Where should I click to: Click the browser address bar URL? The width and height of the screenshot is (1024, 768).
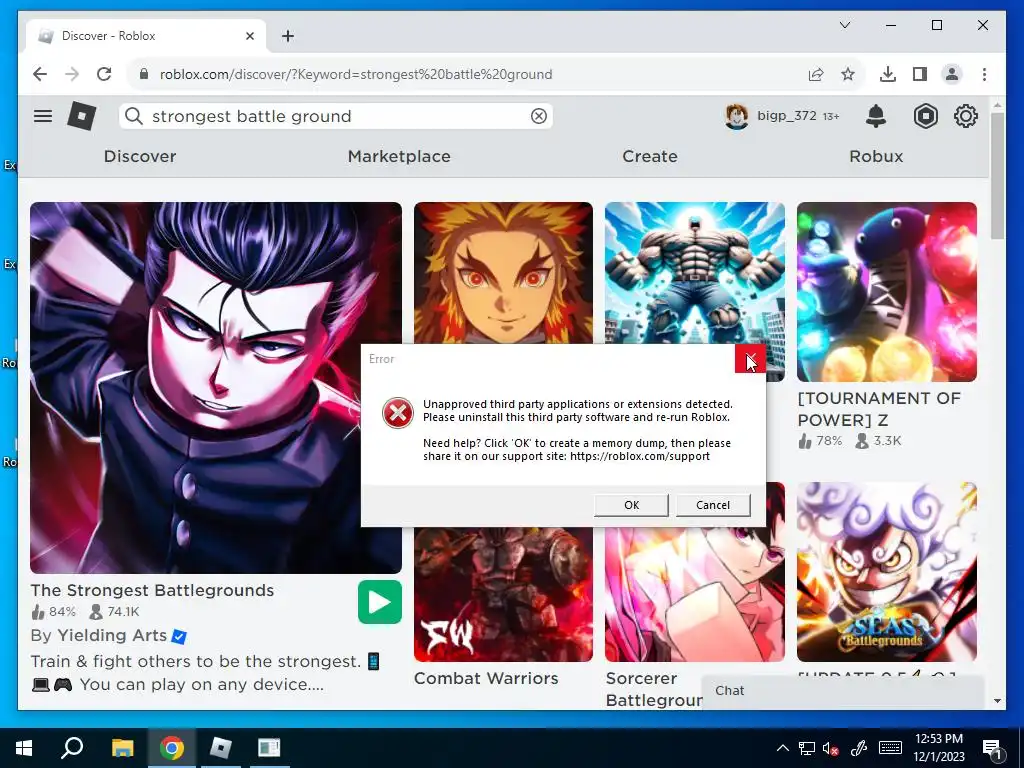point(356,74)
